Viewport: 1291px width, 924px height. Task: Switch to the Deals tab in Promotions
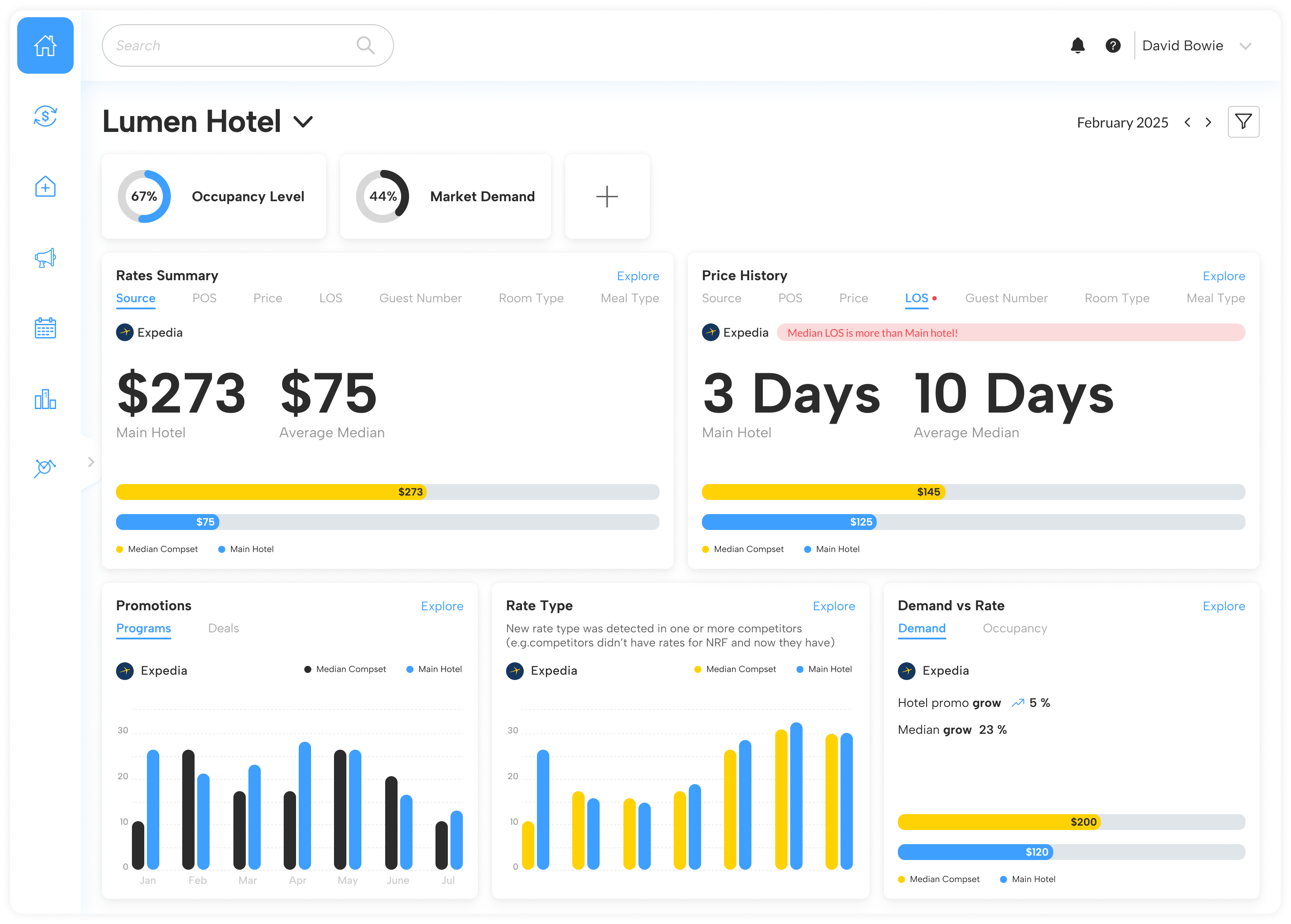pyautogui.click(x=223, y=628)
